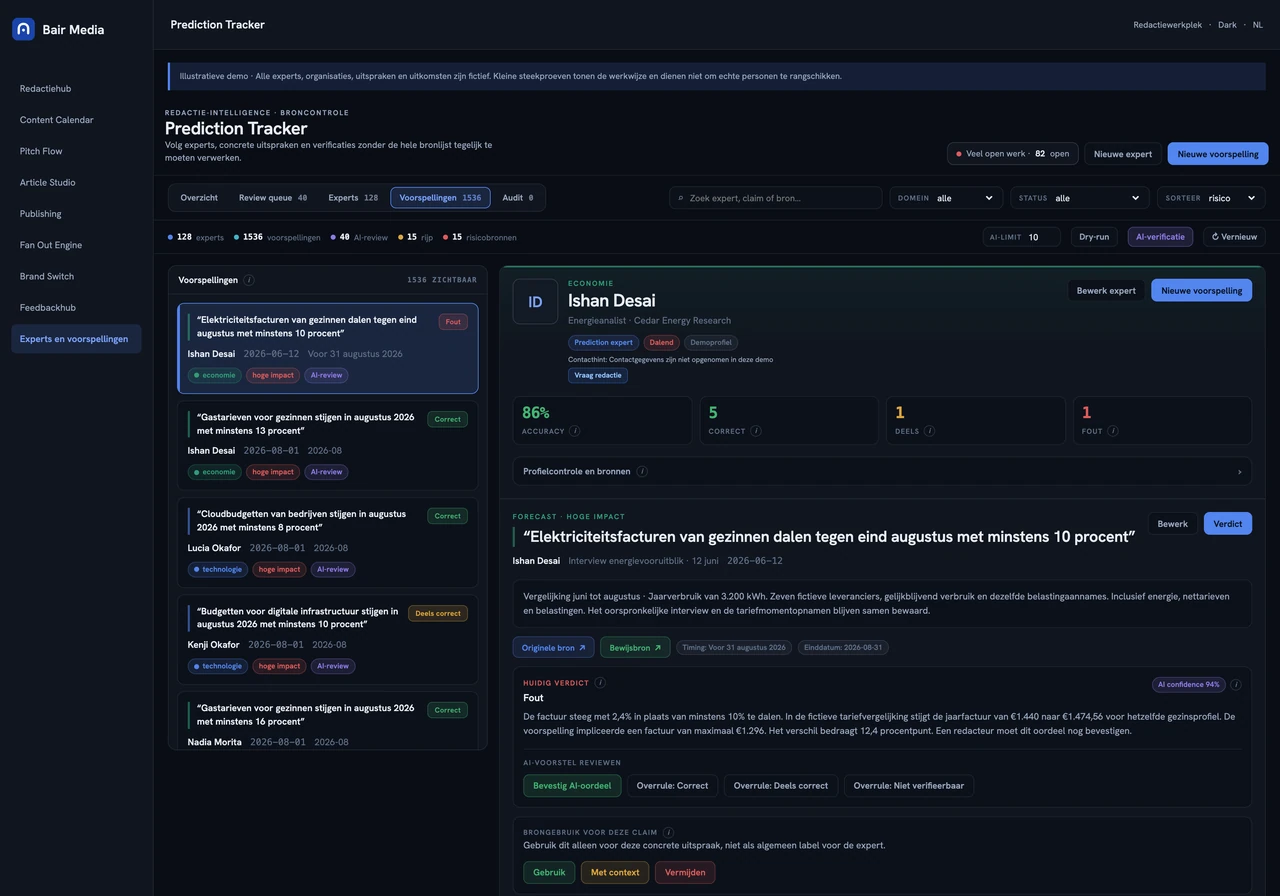Click Bevestig AI-oordeel button
The width and height of the screenshot is (1280, 896).
(572, 785)
